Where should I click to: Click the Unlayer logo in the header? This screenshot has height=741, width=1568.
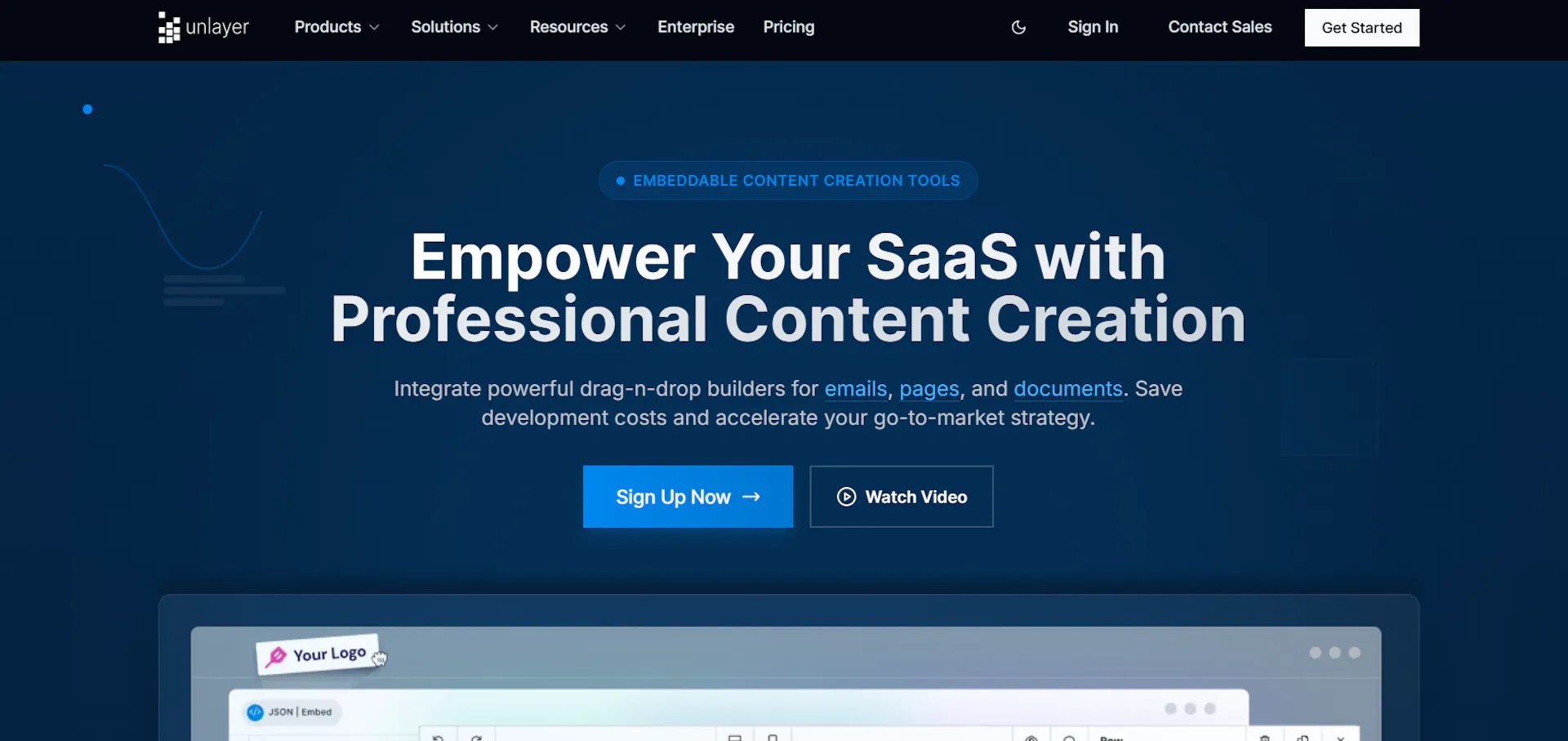(203, 27)
